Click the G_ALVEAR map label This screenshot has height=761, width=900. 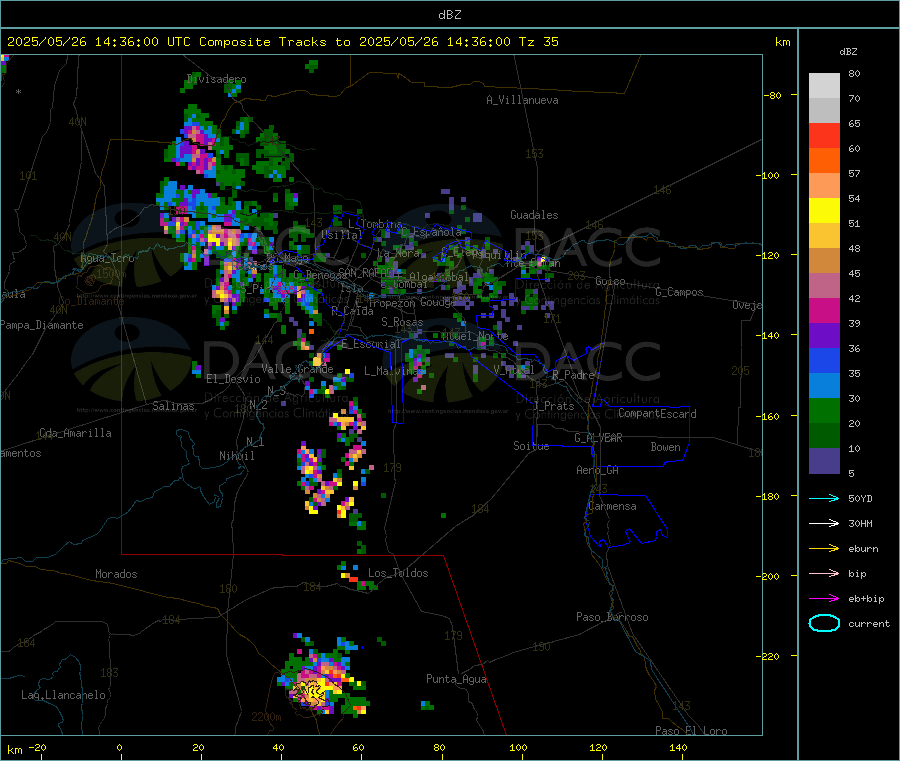point(598,438)
